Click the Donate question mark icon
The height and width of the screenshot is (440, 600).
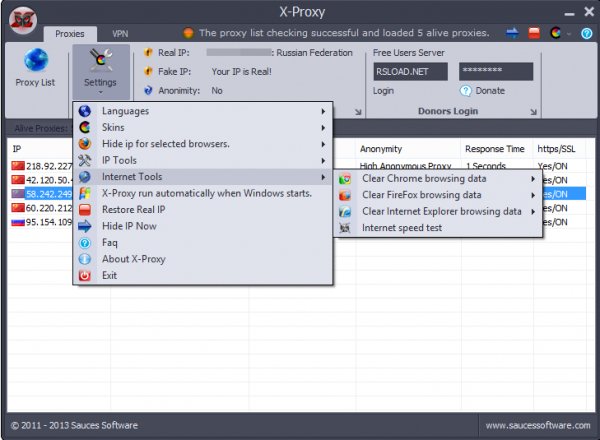click(466, 91)
